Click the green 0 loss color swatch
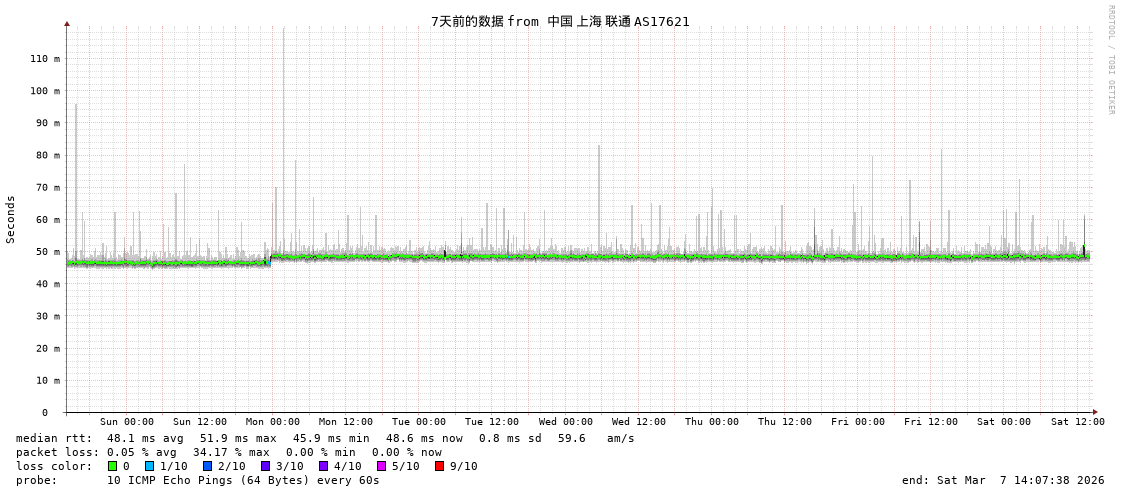 coord(112,467)
